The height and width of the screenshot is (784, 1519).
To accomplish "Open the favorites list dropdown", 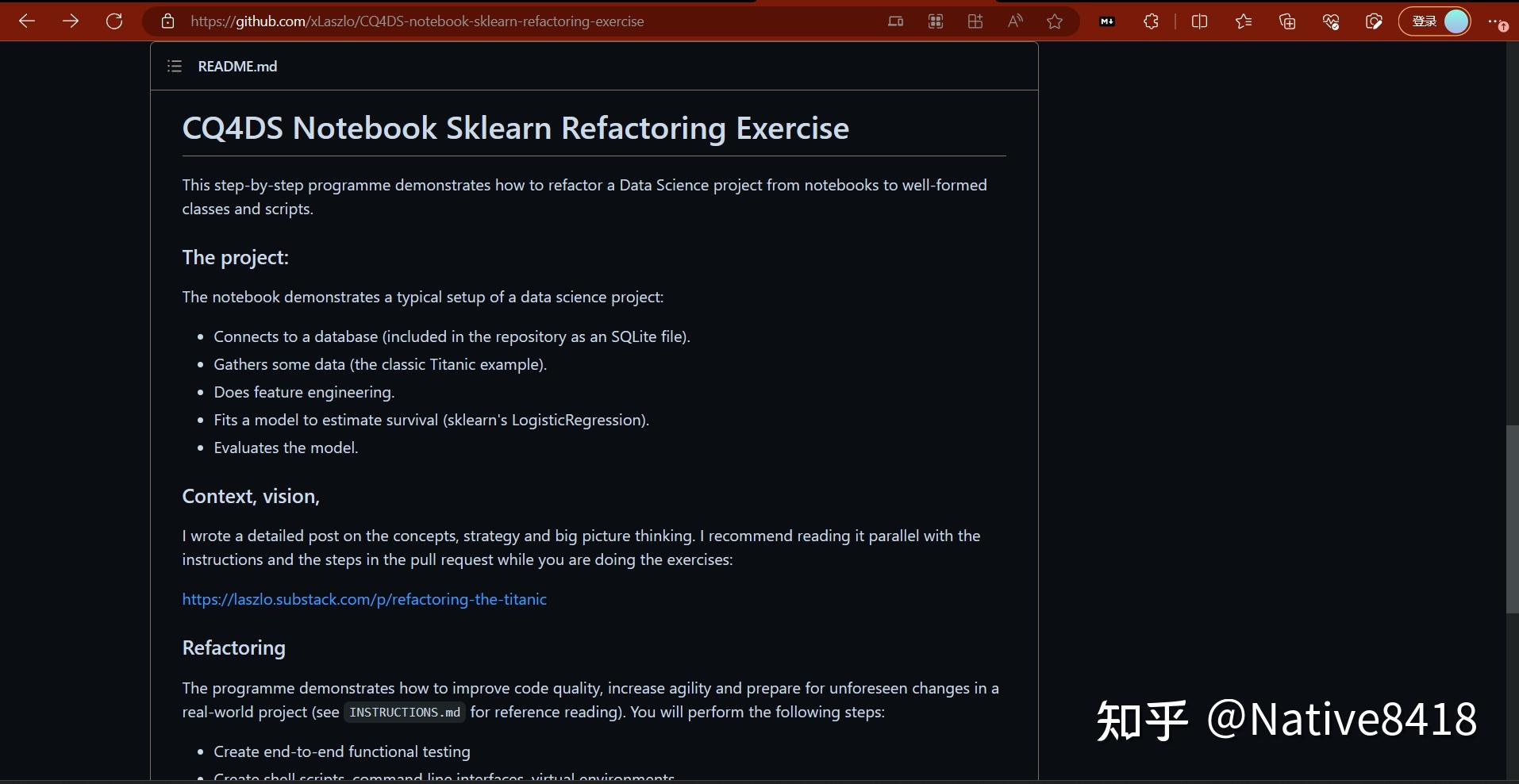I will [x=1243, y=21].
